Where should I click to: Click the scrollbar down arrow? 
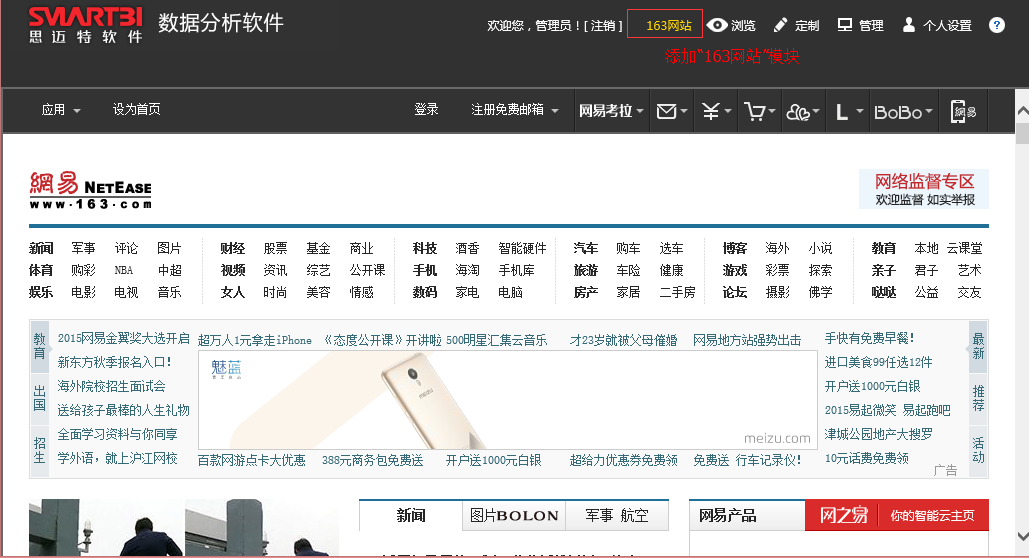(1022, 536)
